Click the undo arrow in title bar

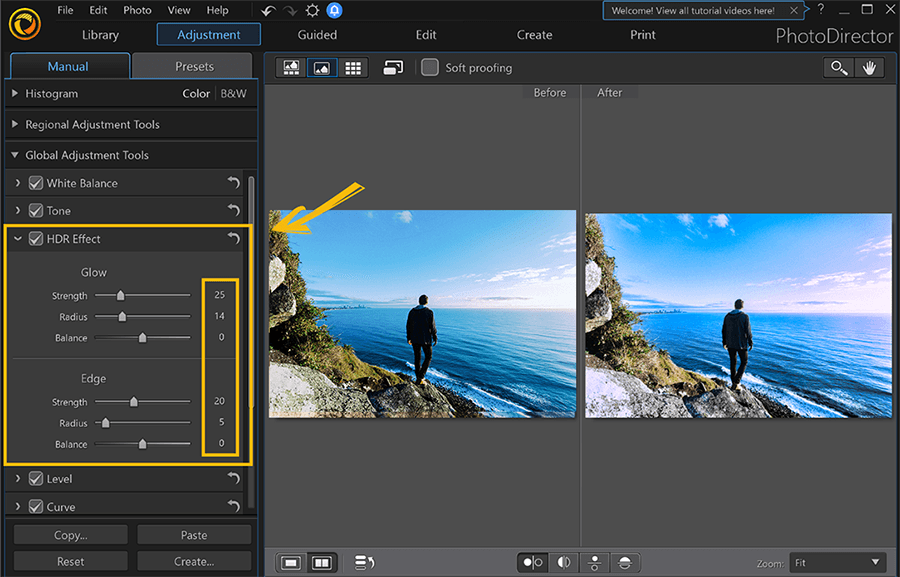(x=268, y=10)
